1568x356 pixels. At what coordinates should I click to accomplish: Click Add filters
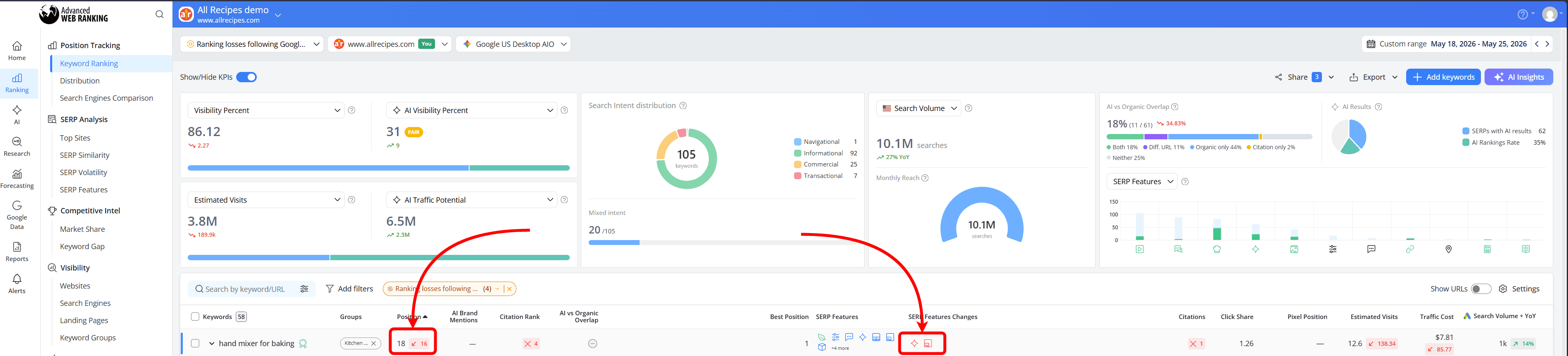[x=350, y=289]
